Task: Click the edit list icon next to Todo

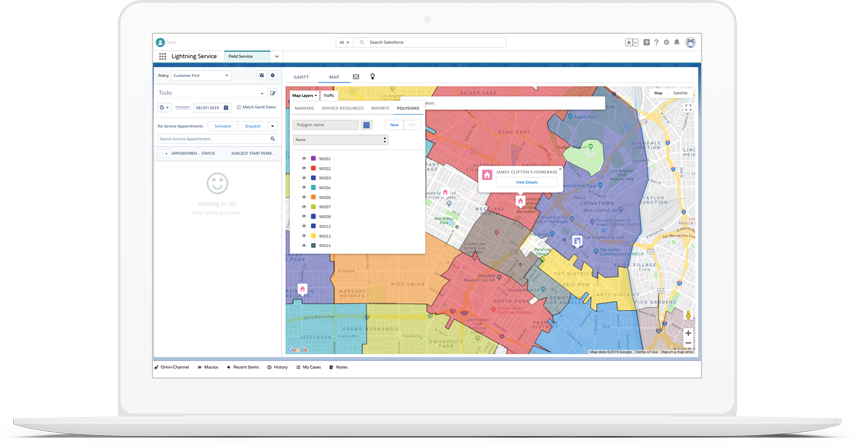Action: pyautogui.click(x=273, y=93)
